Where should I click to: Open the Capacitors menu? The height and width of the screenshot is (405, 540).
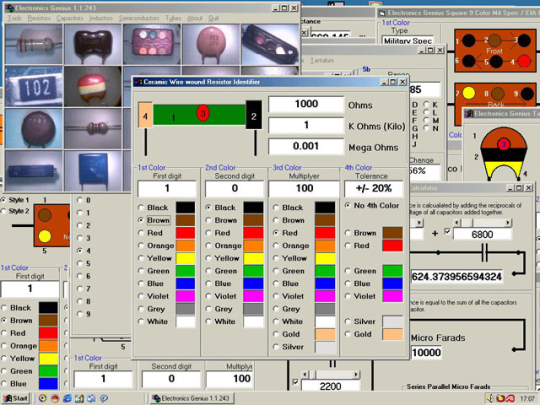tap(70, 18)
